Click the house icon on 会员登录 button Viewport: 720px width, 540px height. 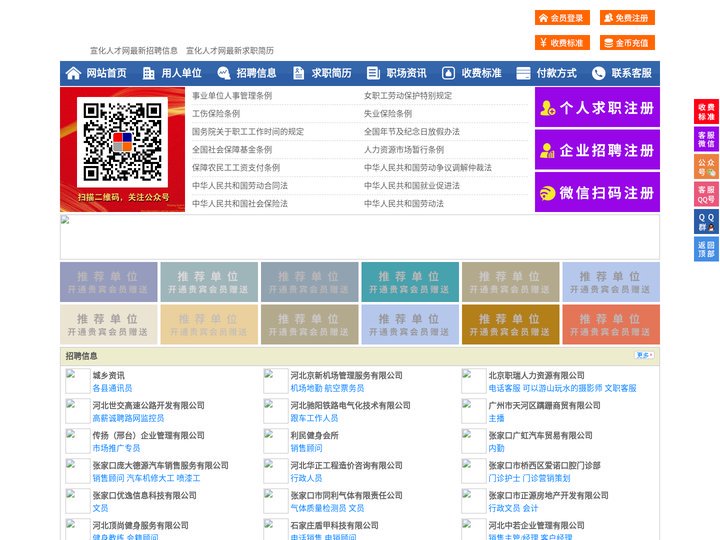click(544, 18)
